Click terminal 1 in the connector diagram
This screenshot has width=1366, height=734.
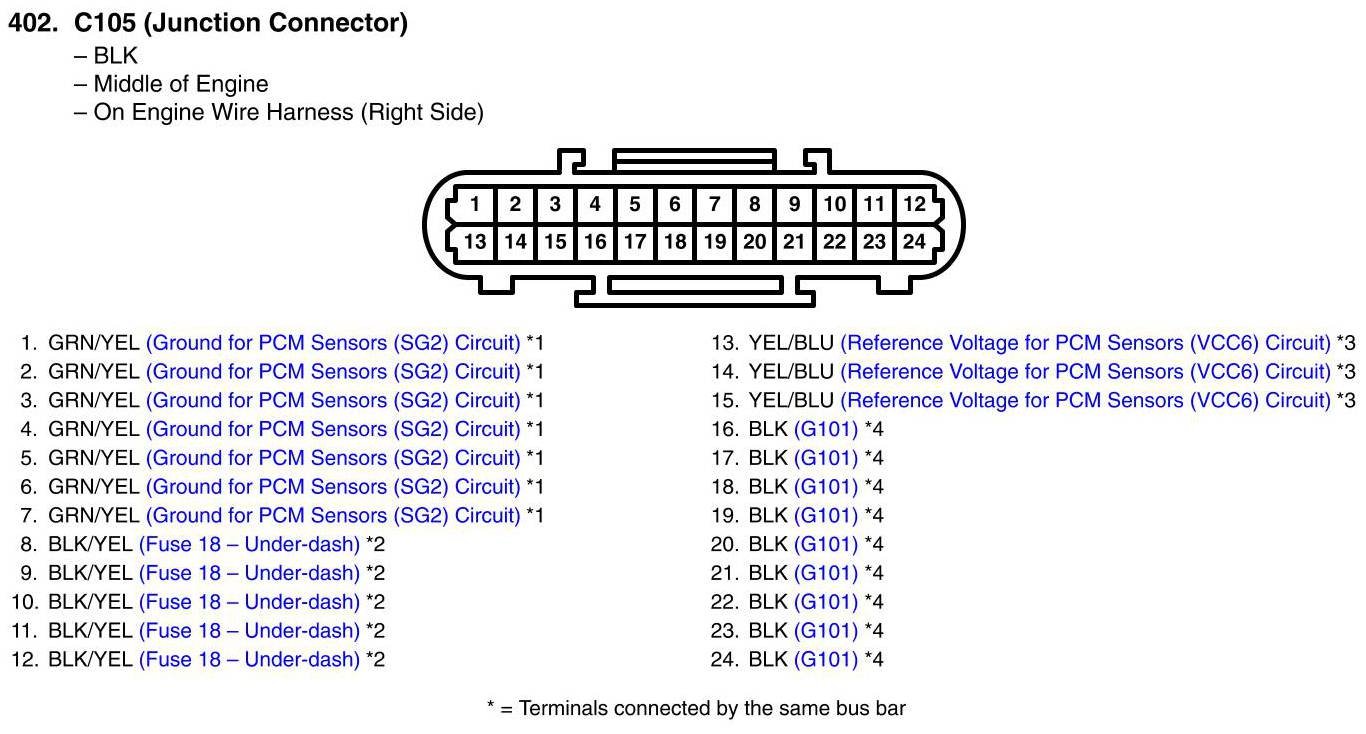(475, 205)
